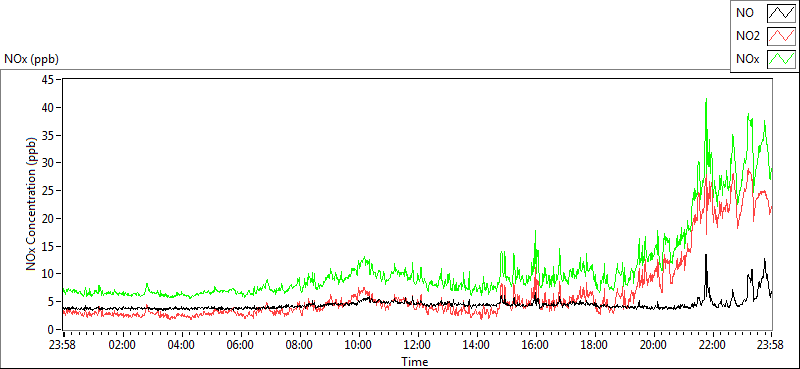This screenshot has width=800, height=369.
Task: Click the 02:00 time axis tick label
Action: tap(122, 345)
